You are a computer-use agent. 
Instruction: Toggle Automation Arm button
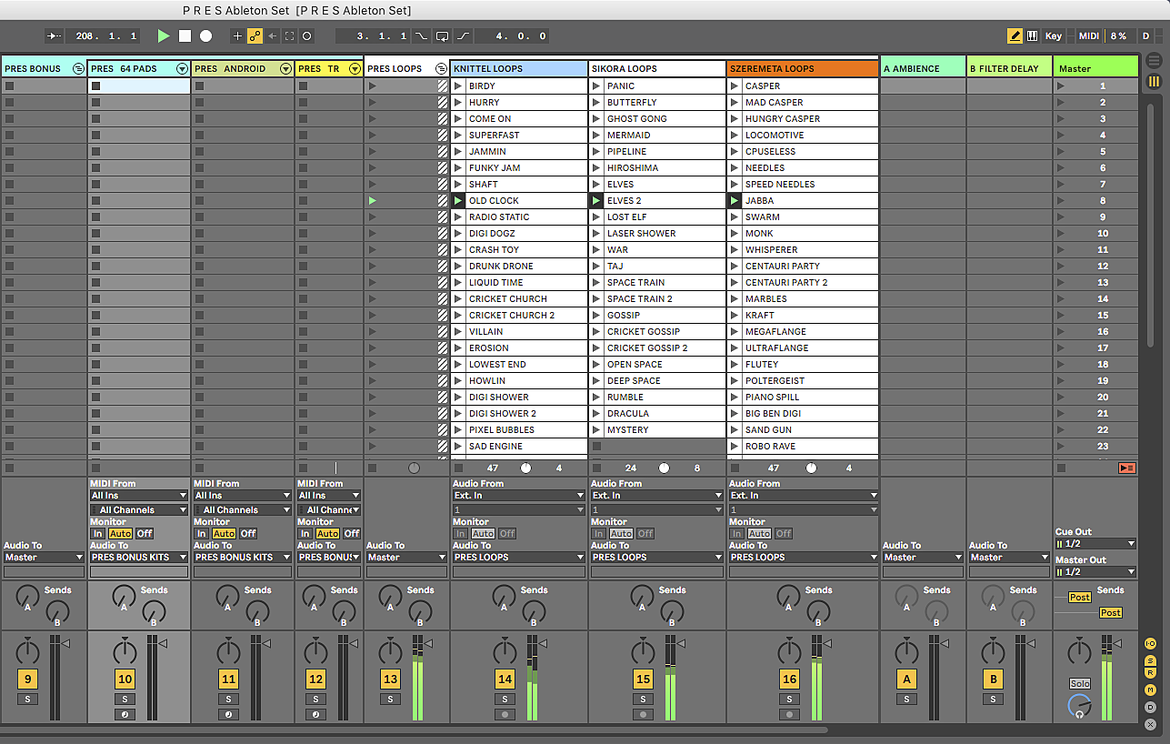(255, 36)
